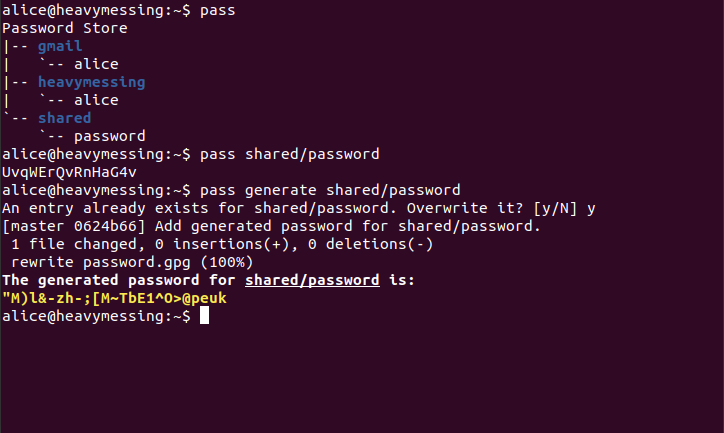The width and height of the screenshot is (724, 433).
Task: Click the last alice@heavymessing prompt
Action: pyautogui.click(x=96, y=316)
